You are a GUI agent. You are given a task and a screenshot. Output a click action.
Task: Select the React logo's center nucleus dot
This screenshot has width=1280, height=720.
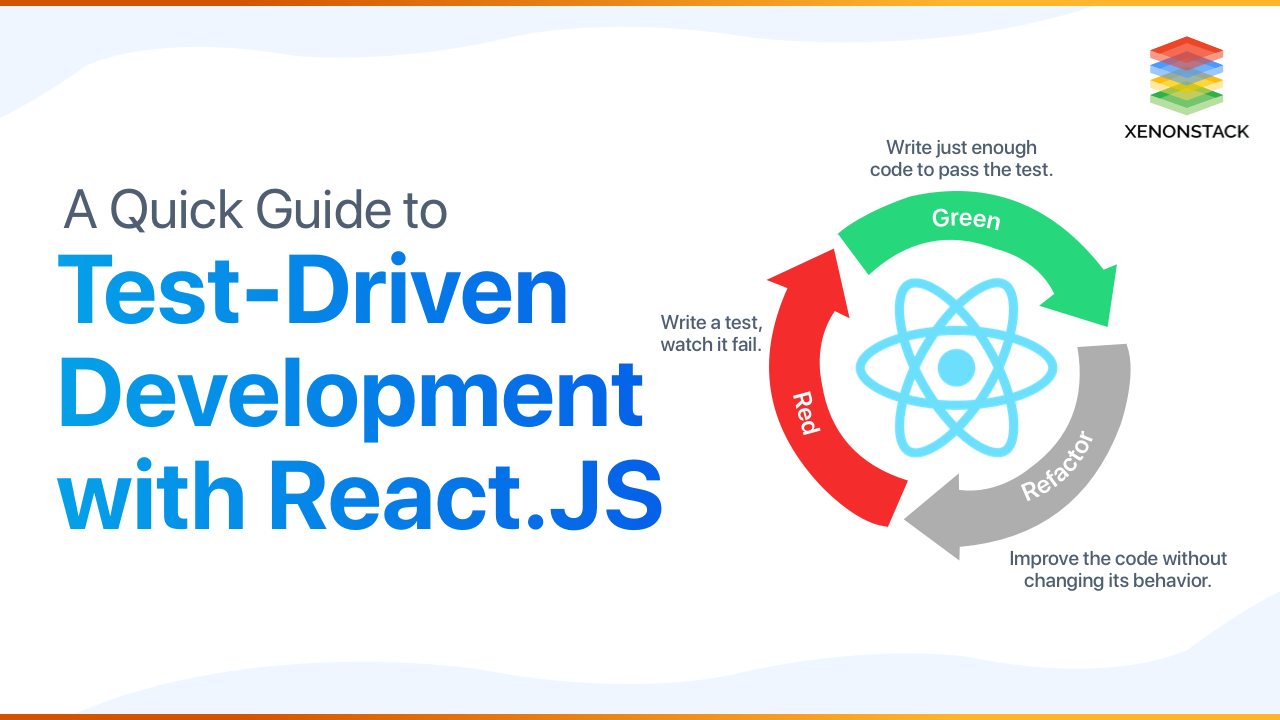coord(959,365)
